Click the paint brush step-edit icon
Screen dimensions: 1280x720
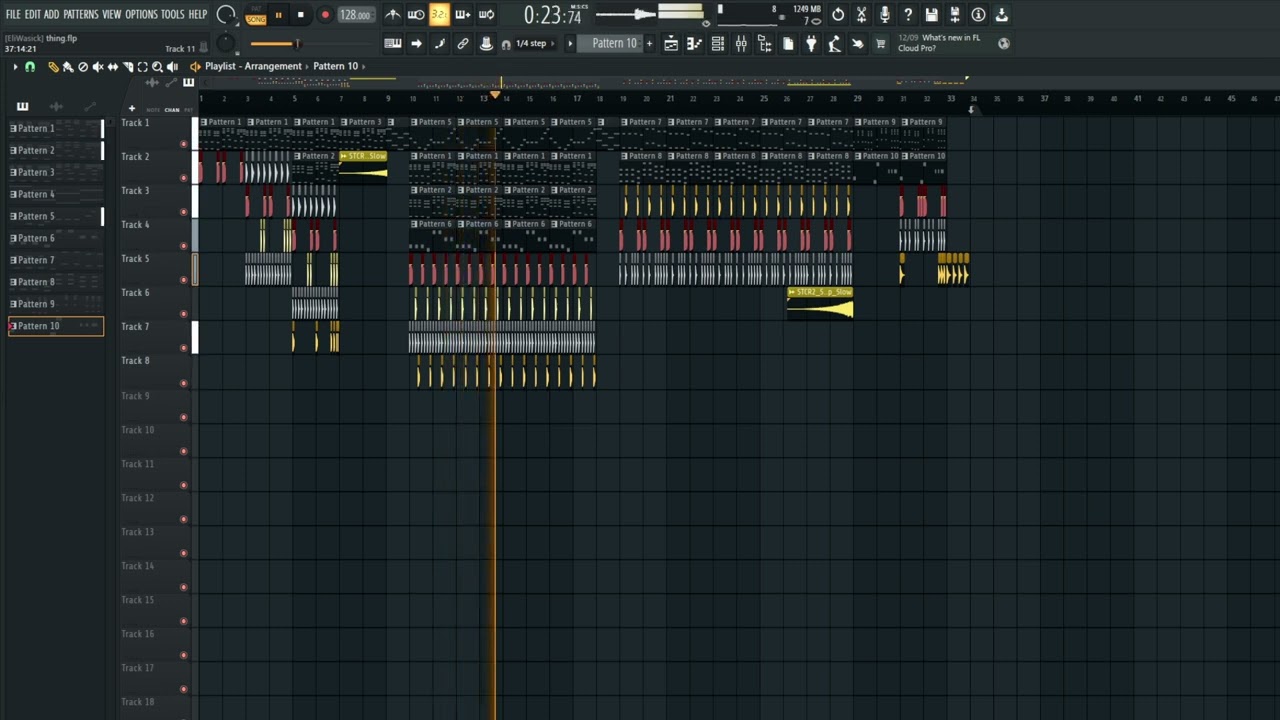click(x=439, y=44)
